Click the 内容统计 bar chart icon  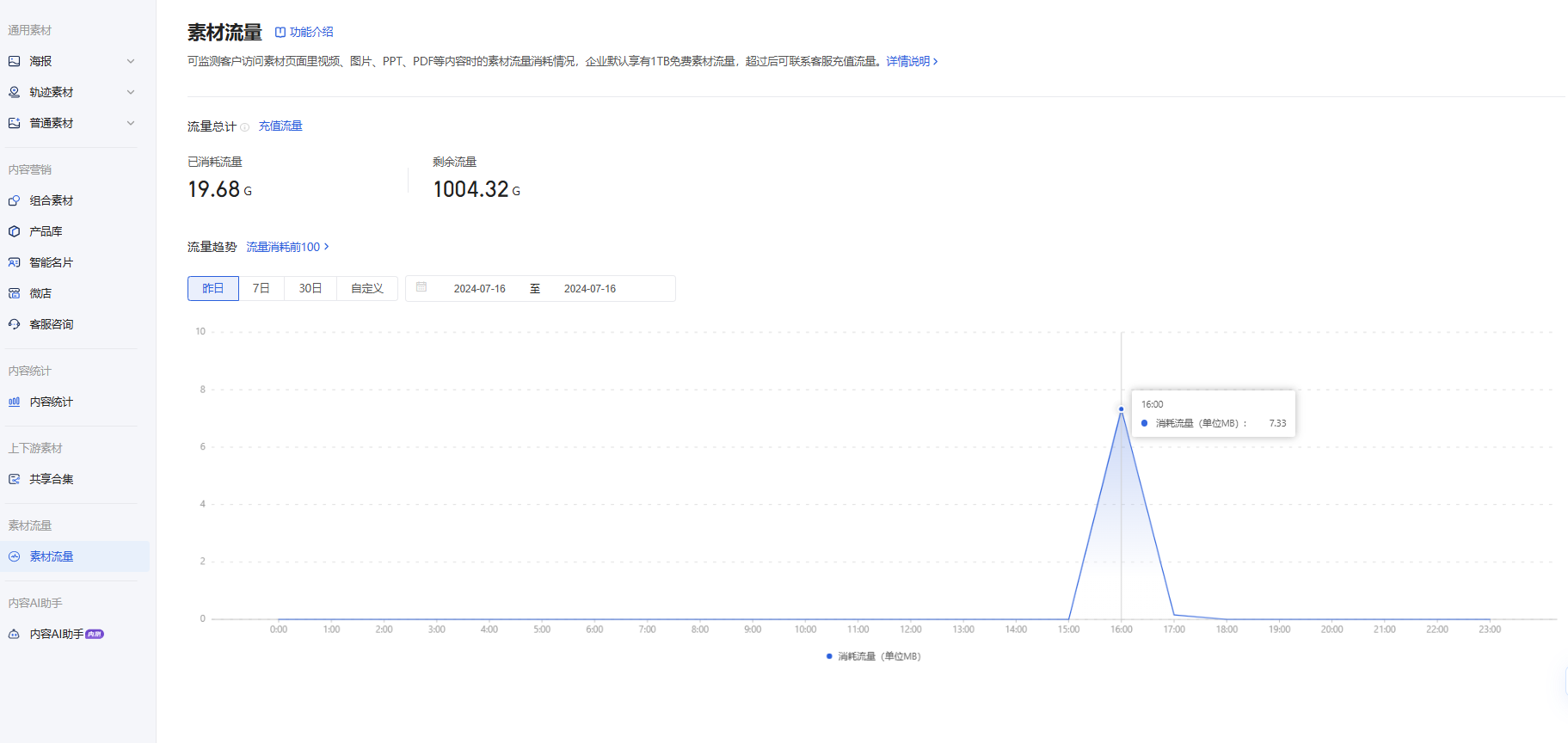click(x=14, y=402)
